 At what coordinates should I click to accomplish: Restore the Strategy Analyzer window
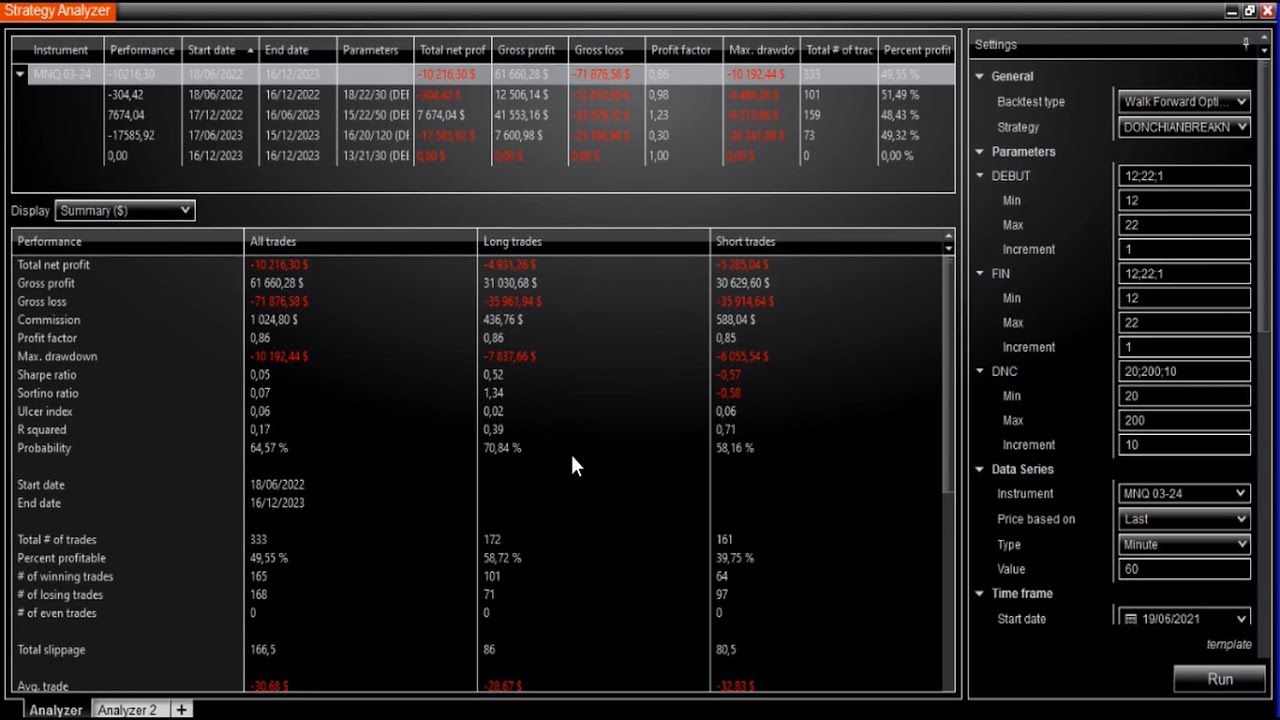(x=1250, y=11)
